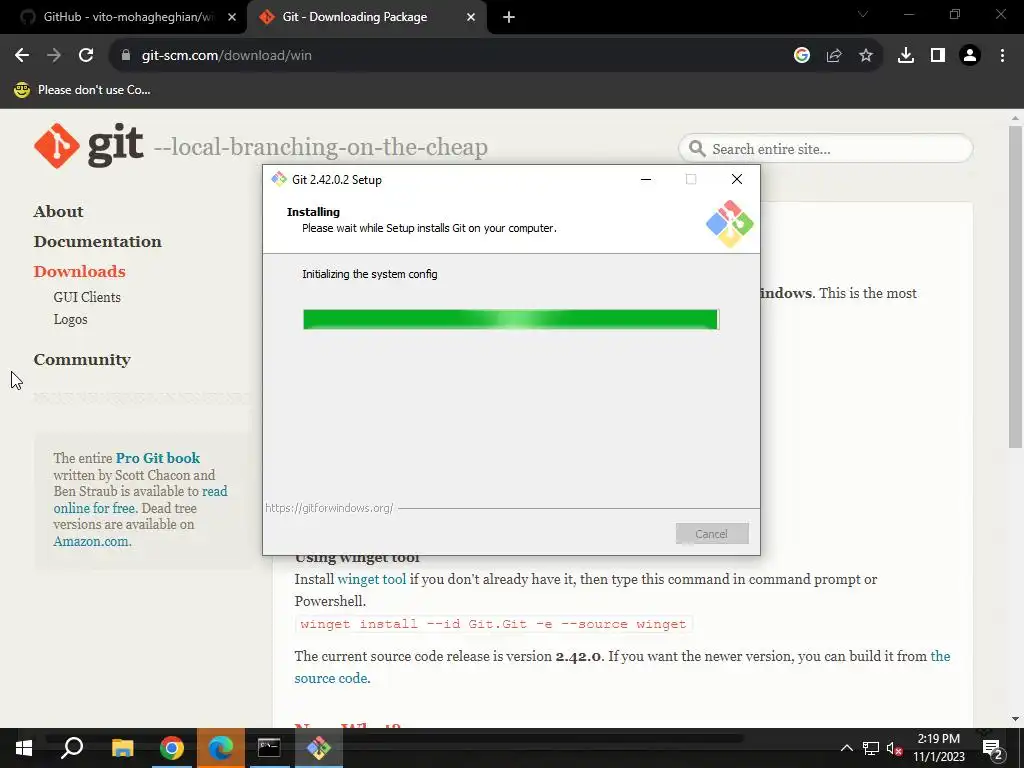Bookmark this page with the star

pyautogui.click(x=866, y=56)
